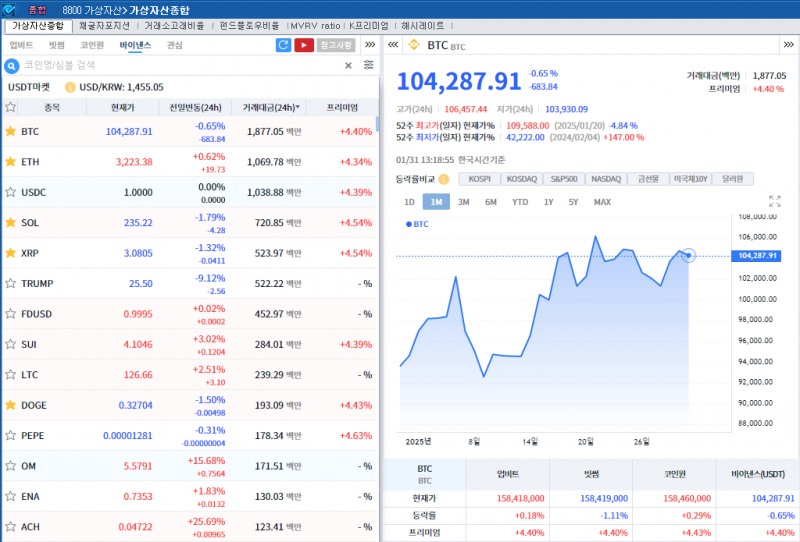The height and width of the screenshot is (542, 800).
Task: Select the 바이낸스 exchange tab
Action: tap(135, 45)
